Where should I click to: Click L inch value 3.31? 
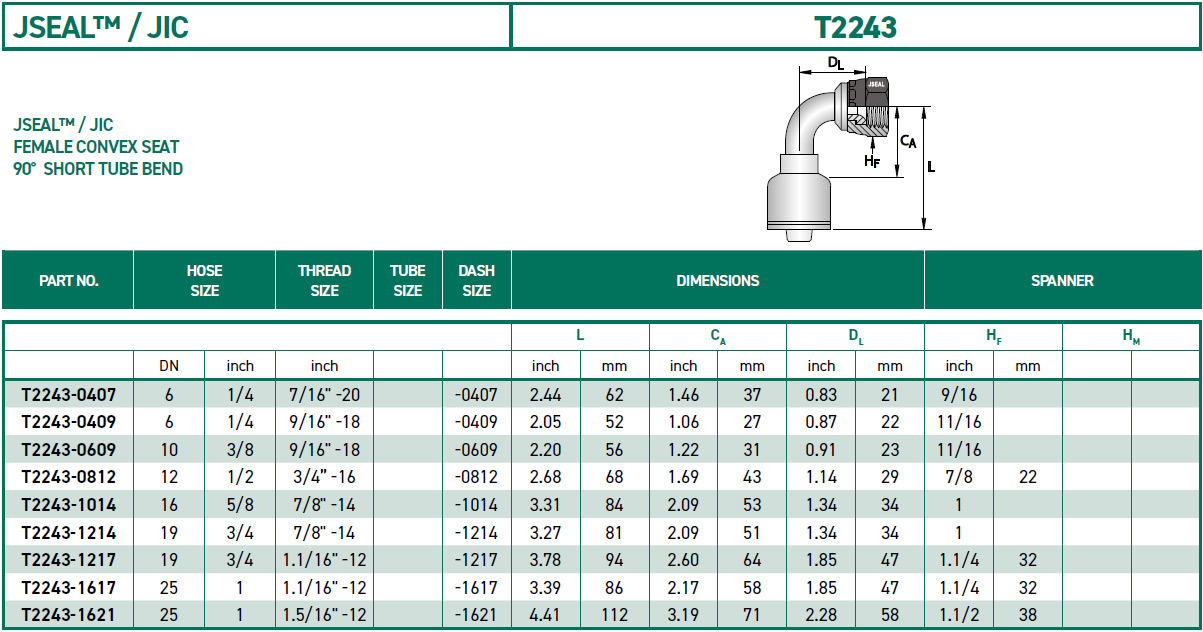pyautogui.click(x=545, y=505)
